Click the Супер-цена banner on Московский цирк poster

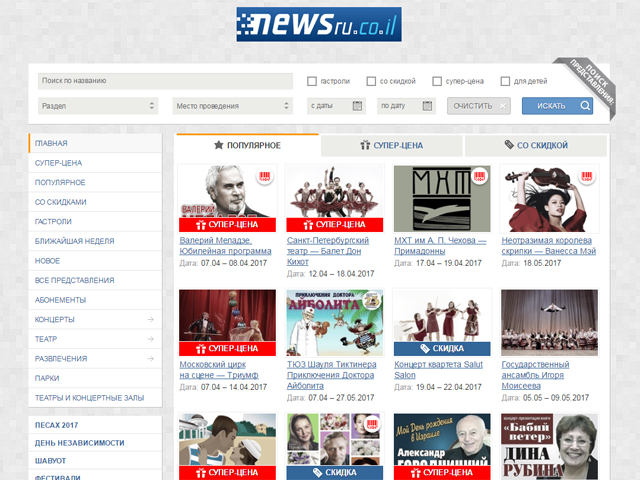(227, 349)
